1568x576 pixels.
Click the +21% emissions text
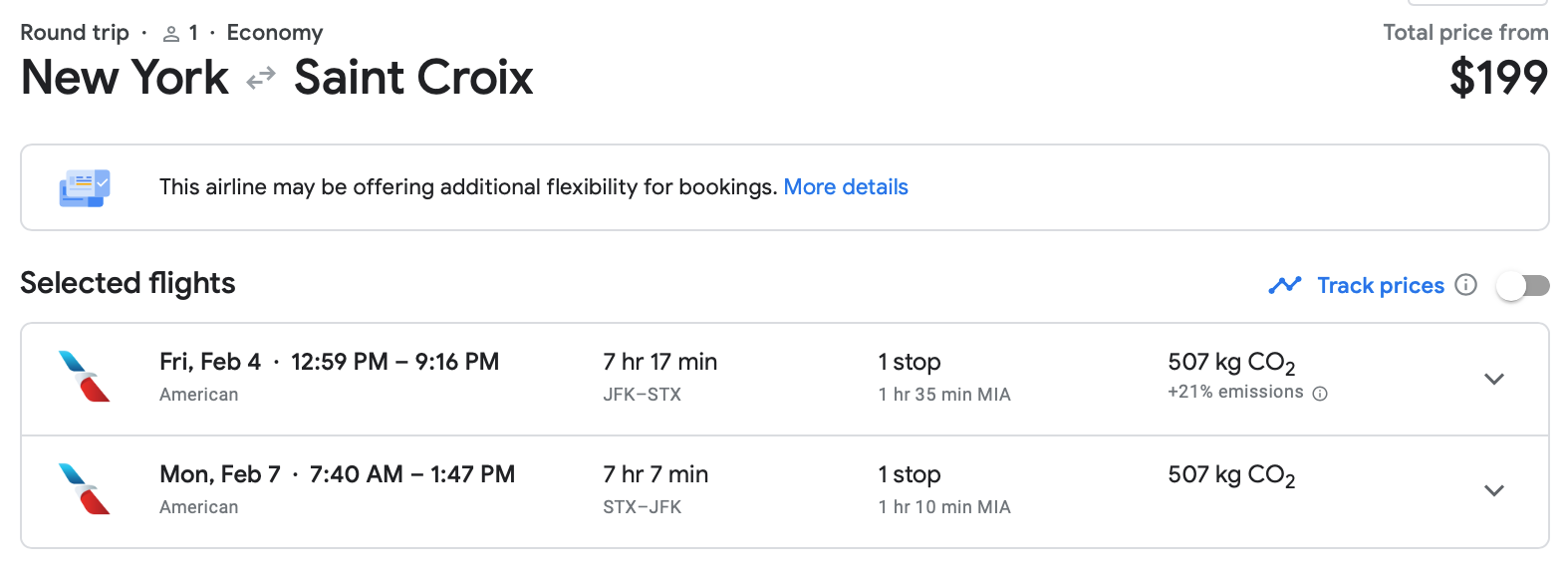1235,393
